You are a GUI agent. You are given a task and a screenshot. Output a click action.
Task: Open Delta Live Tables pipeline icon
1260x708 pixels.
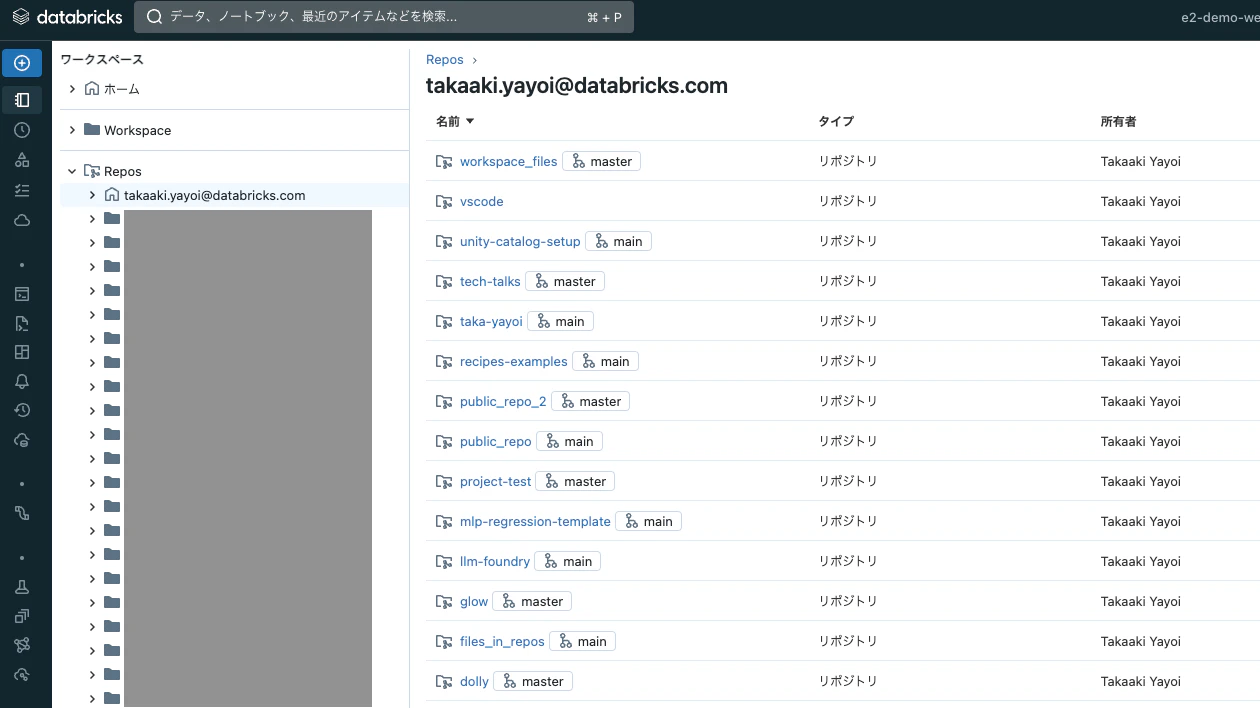pyautogui.click(x=22, y=513)
